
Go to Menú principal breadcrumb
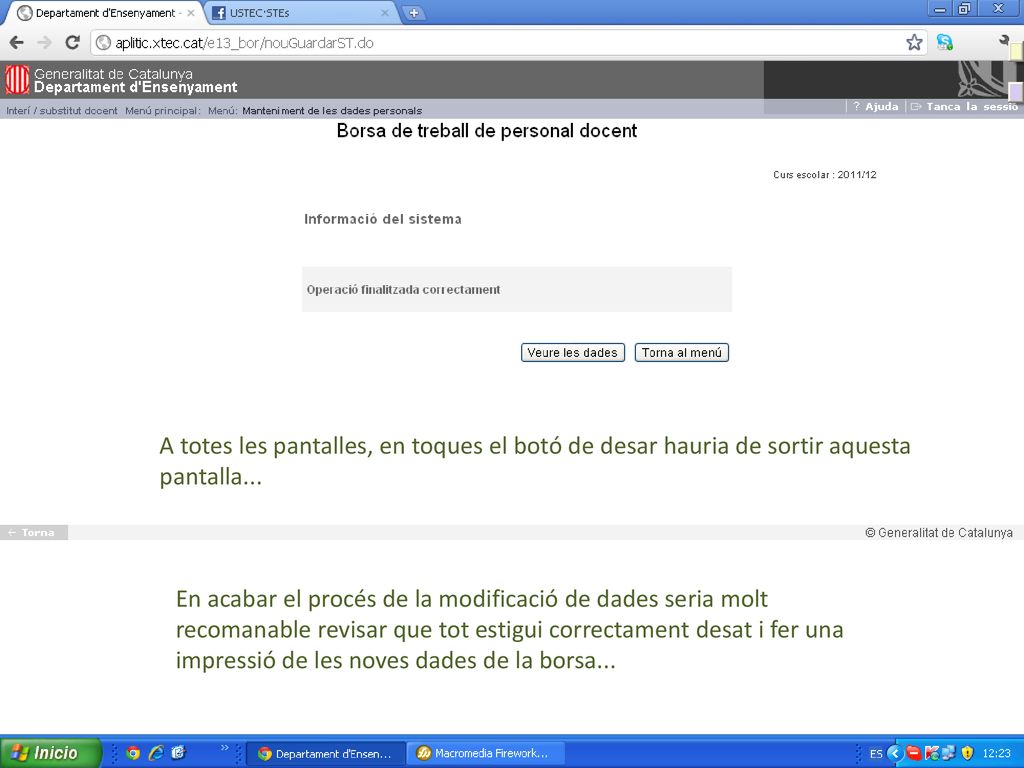(x=163, y=110)
